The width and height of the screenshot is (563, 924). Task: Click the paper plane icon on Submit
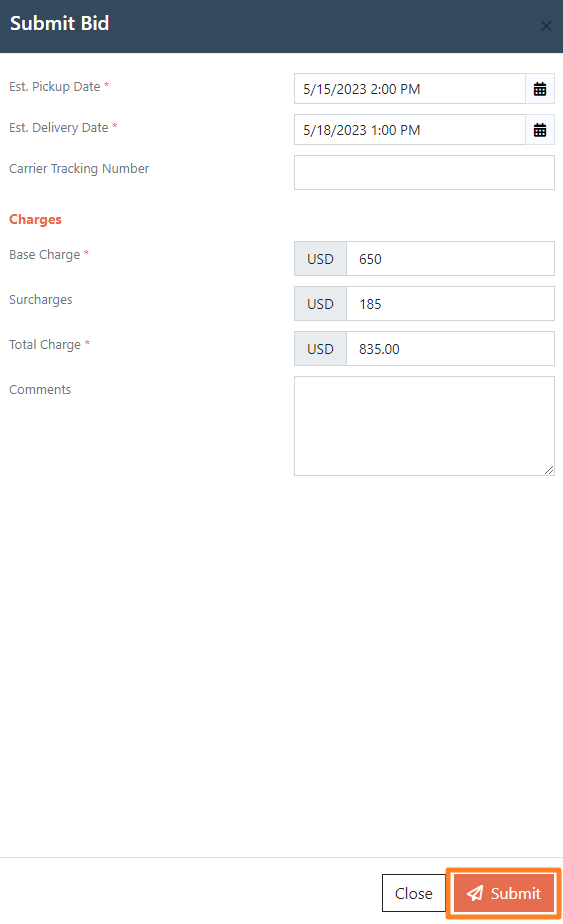tap(475, 893)
